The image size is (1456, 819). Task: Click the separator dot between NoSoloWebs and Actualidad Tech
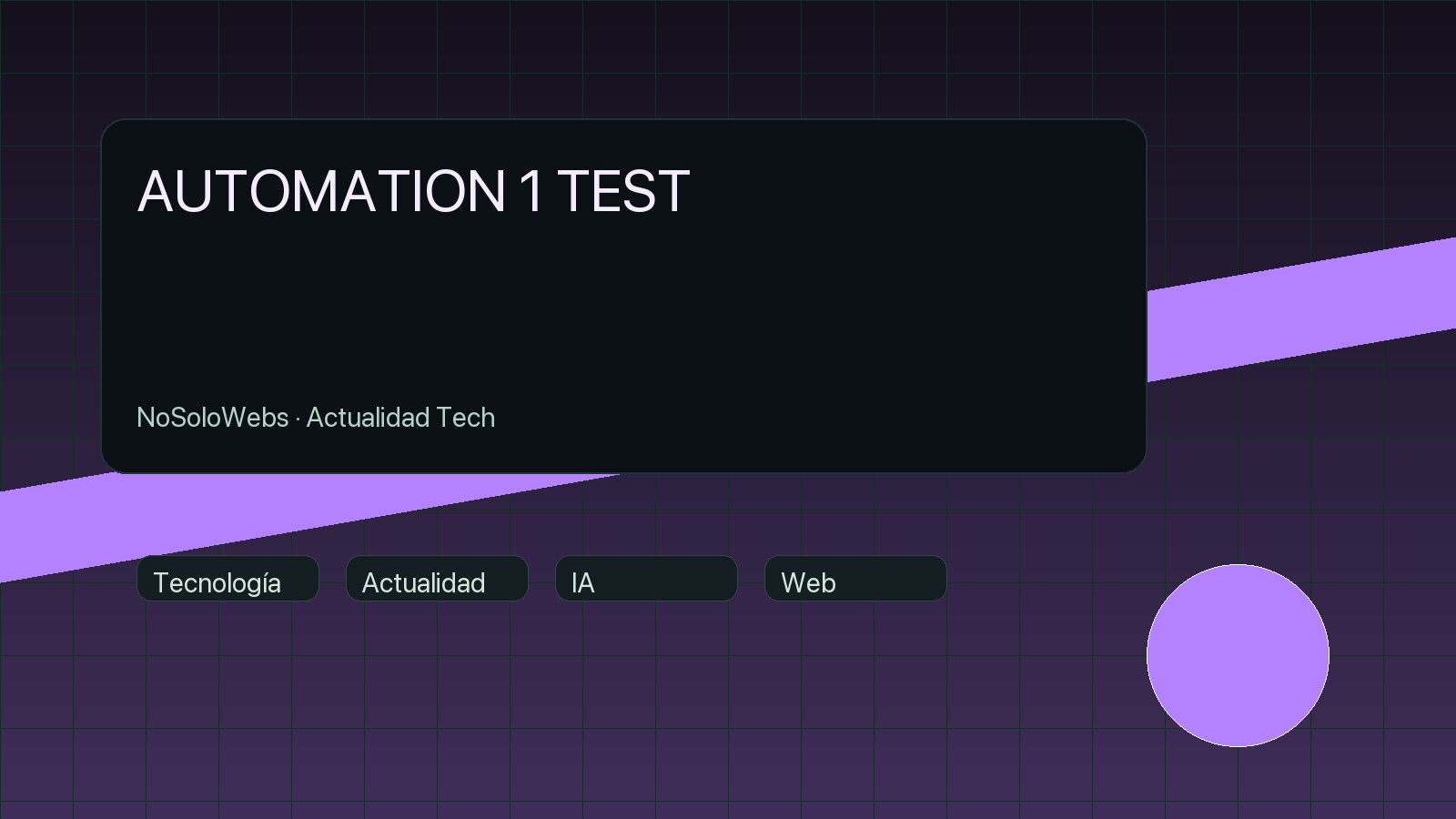tap(298, 419)
